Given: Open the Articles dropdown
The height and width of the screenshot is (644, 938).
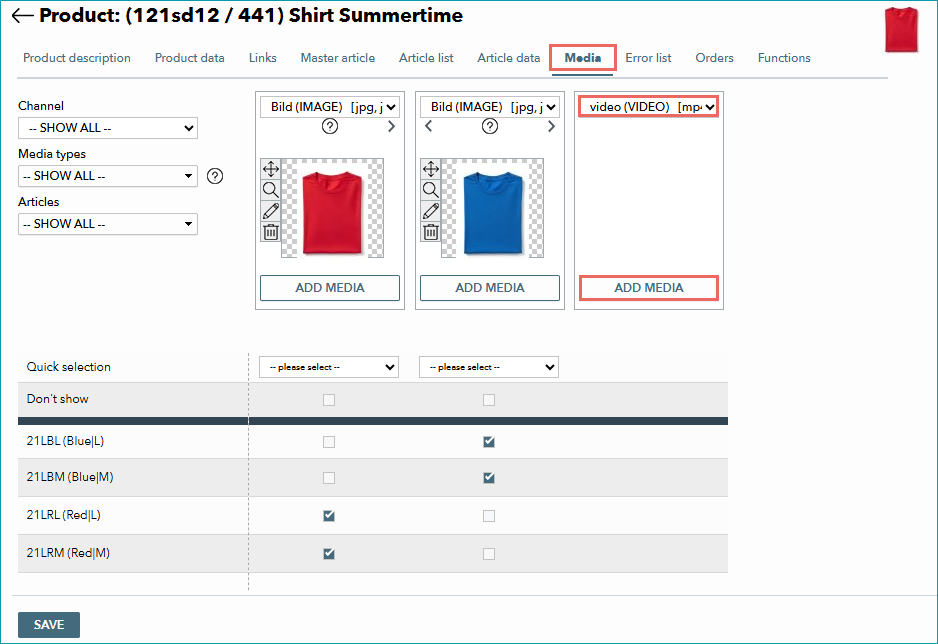Looking at the screenshot, I should pyautogui.click(x=108, y=224).
